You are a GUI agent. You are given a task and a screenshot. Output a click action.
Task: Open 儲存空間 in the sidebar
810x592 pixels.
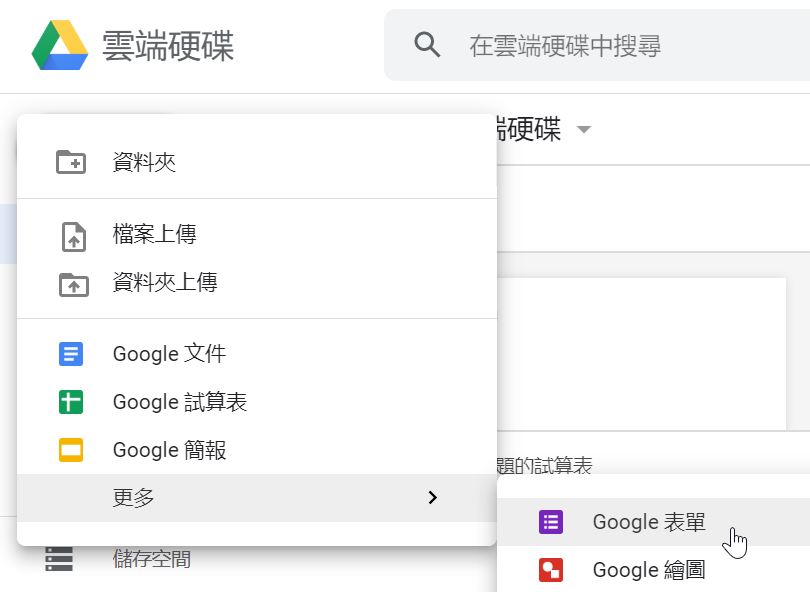coord(152,559)
